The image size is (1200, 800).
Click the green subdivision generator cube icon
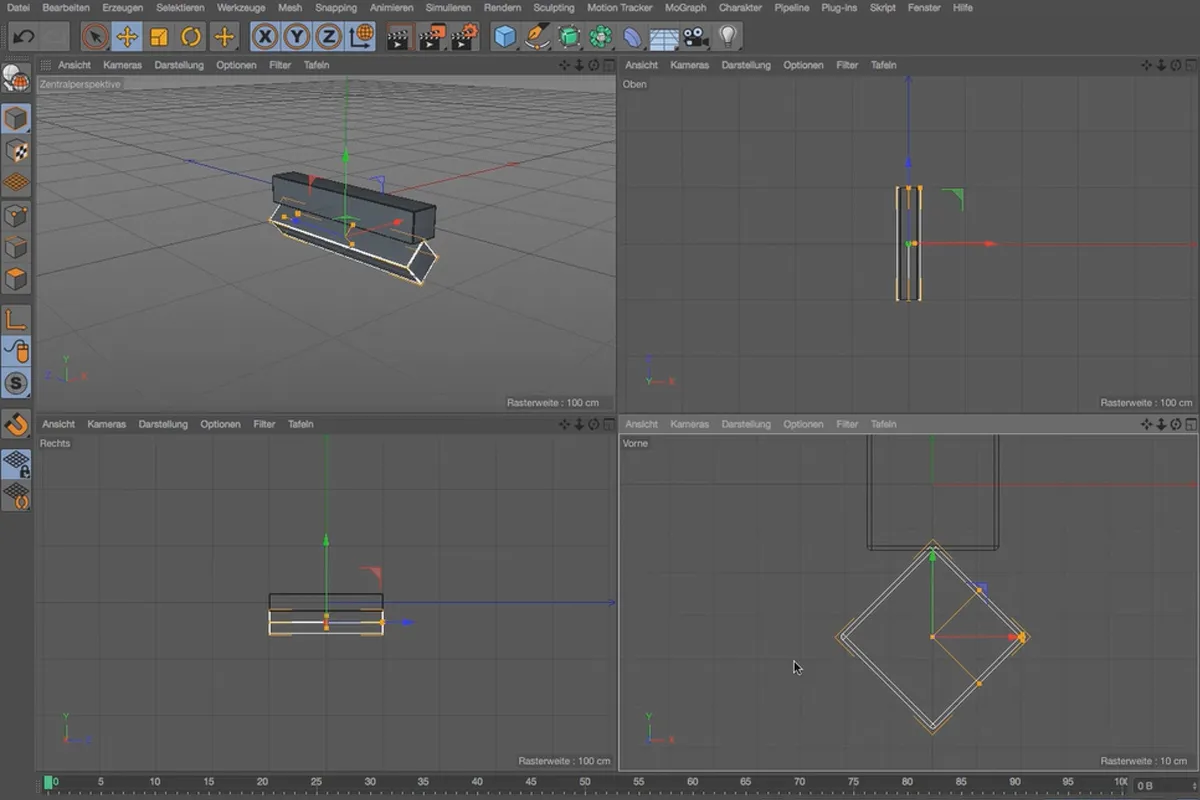(x=569, y=38)
